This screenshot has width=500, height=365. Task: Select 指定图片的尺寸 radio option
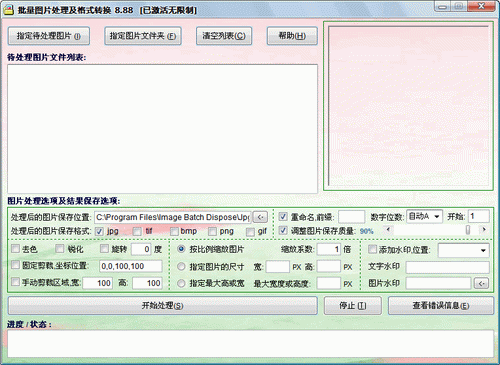point(181,266)
